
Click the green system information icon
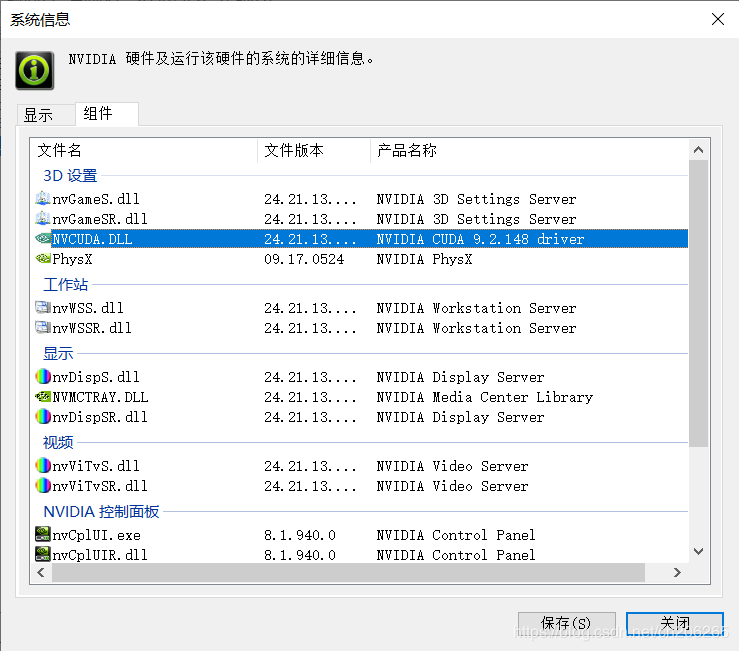click(x=34, y=71)
